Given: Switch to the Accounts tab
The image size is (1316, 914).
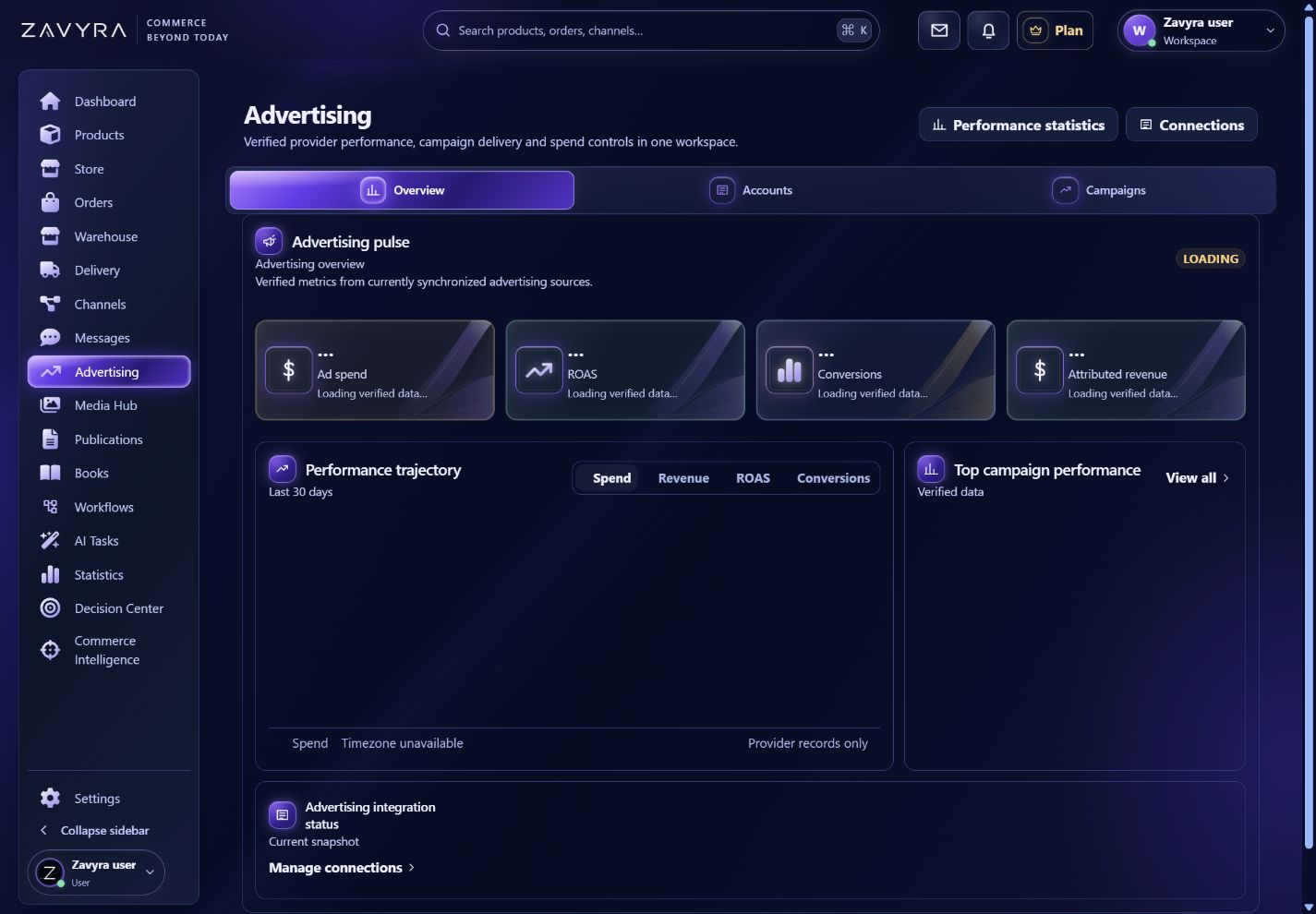Looking at the screenshot, I should pyautogui.click(x=750, y=190).
